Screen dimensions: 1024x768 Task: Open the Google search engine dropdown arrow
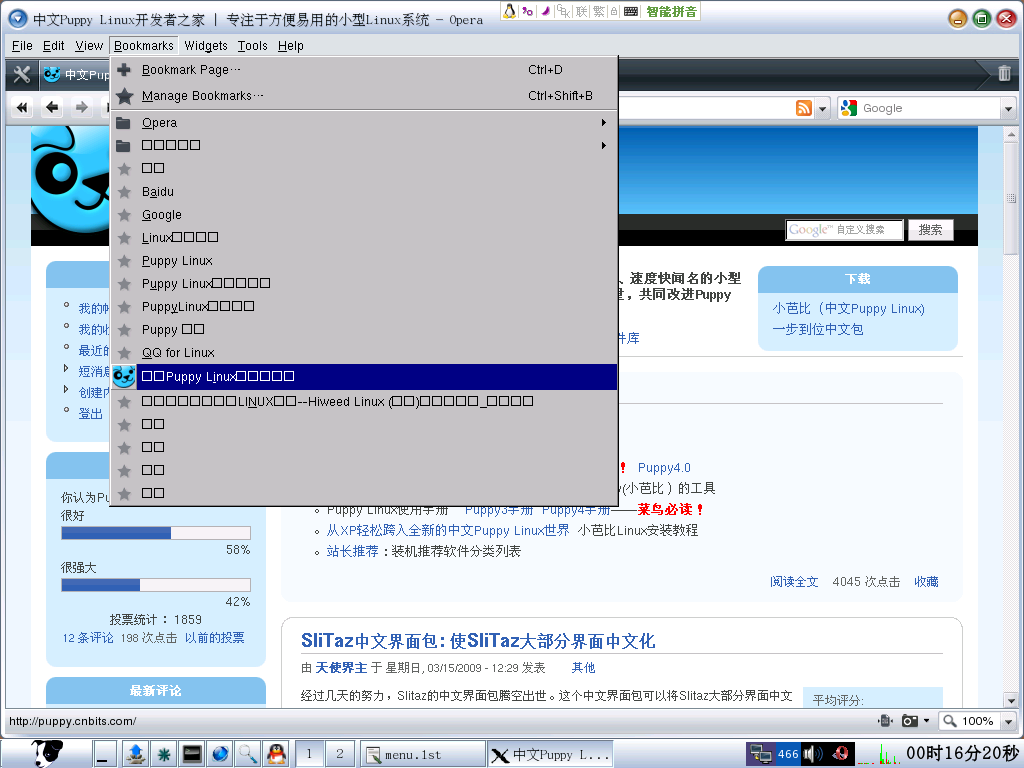pos(1008,108)
